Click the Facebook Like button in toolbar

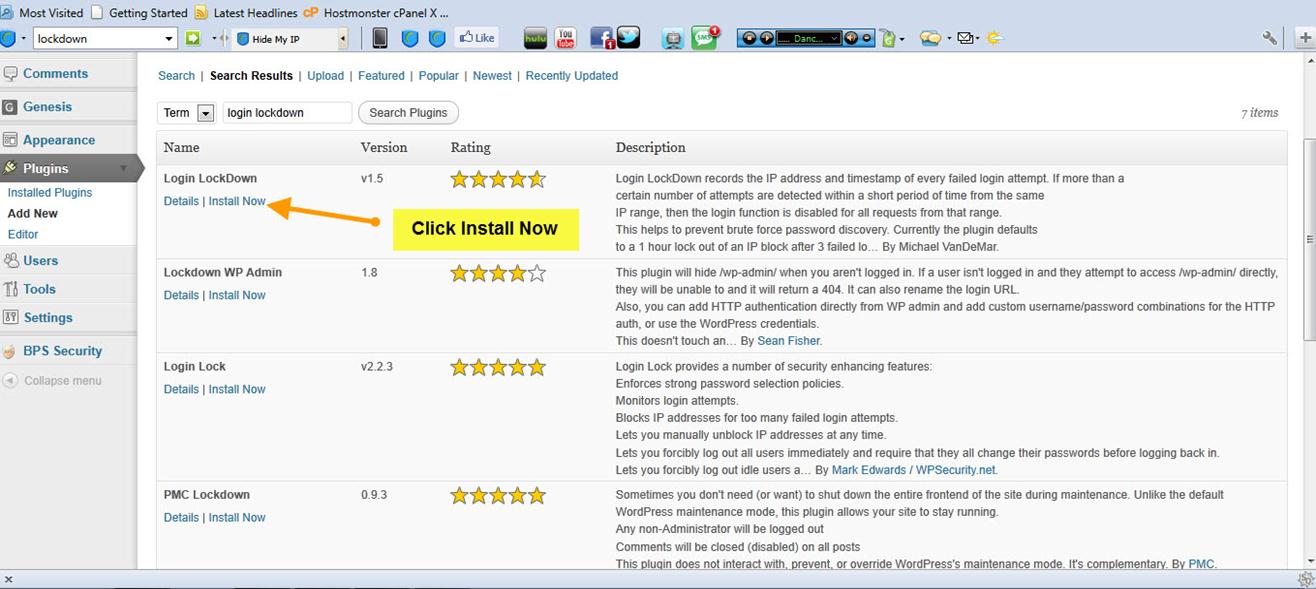pos(477,38)
